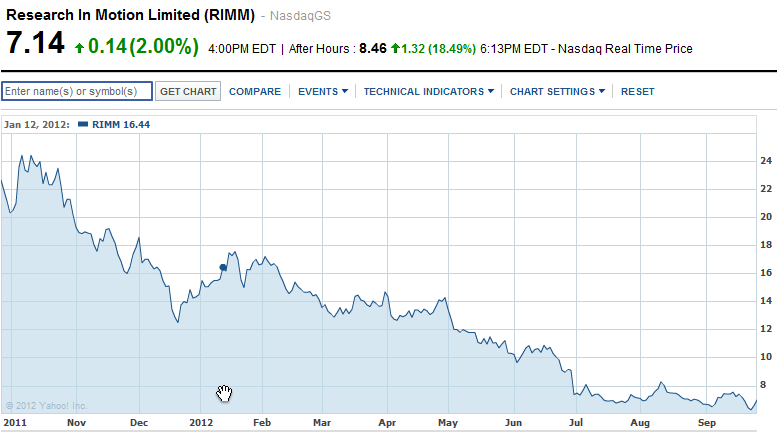
Task: Select the 2012 label on time axis
Action: point(201,423)
